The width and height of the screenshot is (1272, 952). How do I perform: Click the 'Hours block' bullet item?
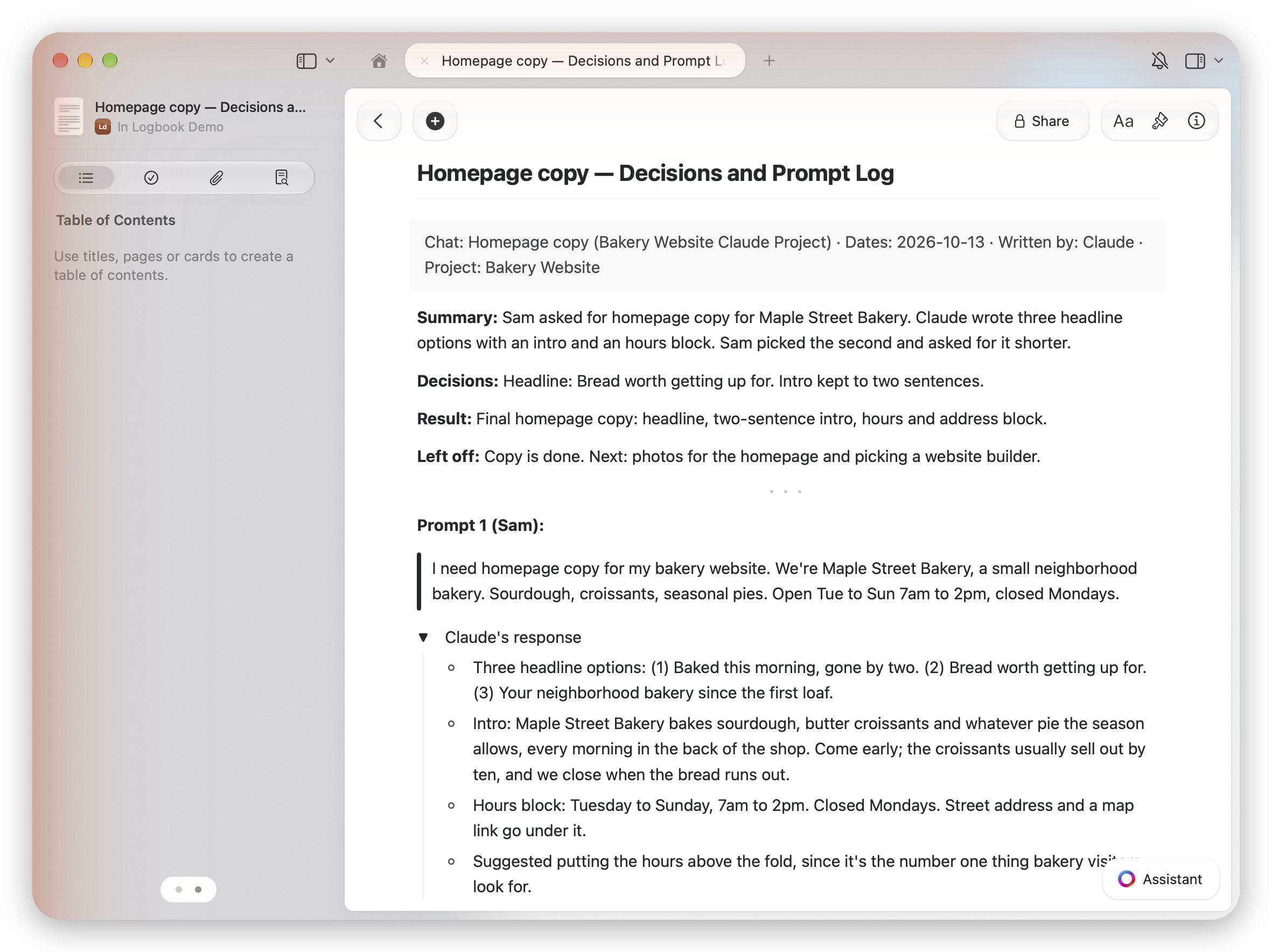(x=803, y=817)
